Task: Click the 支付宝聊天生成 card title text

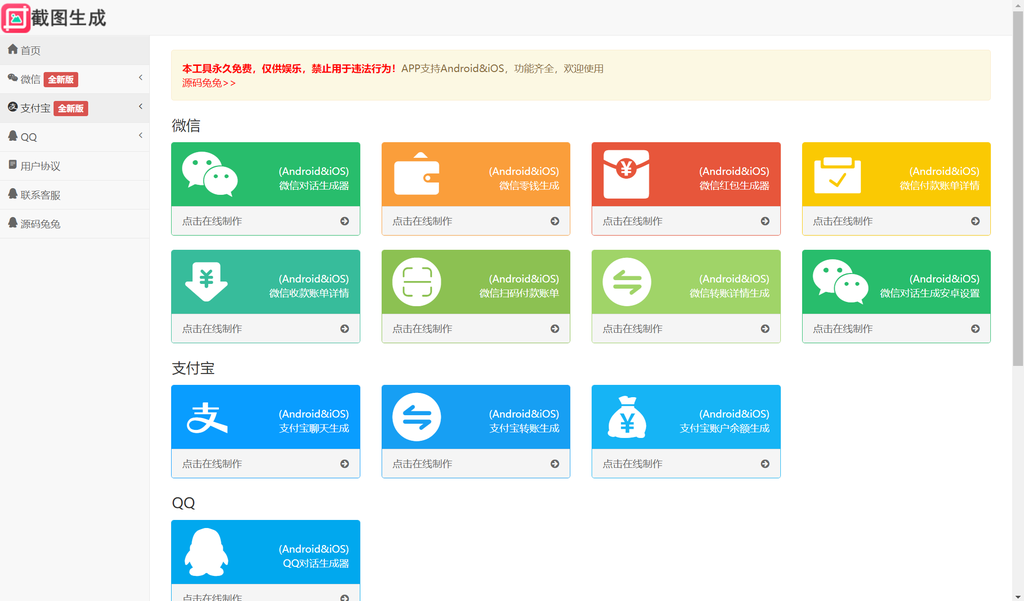Action: (314, 429)
